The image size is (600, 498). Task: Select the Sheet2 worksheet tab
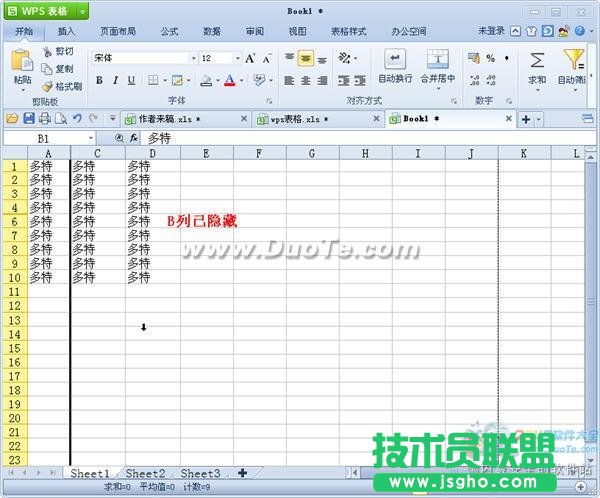click(x=145, y=474)
